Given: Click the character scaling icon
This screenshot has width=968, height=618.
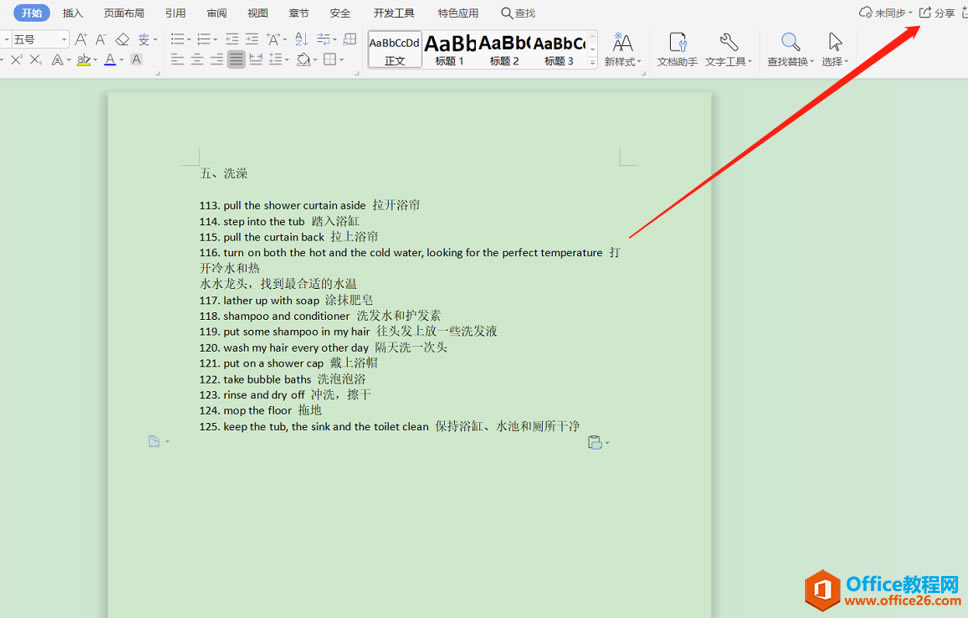Looking at the screenshot, I should coord(273,40).
